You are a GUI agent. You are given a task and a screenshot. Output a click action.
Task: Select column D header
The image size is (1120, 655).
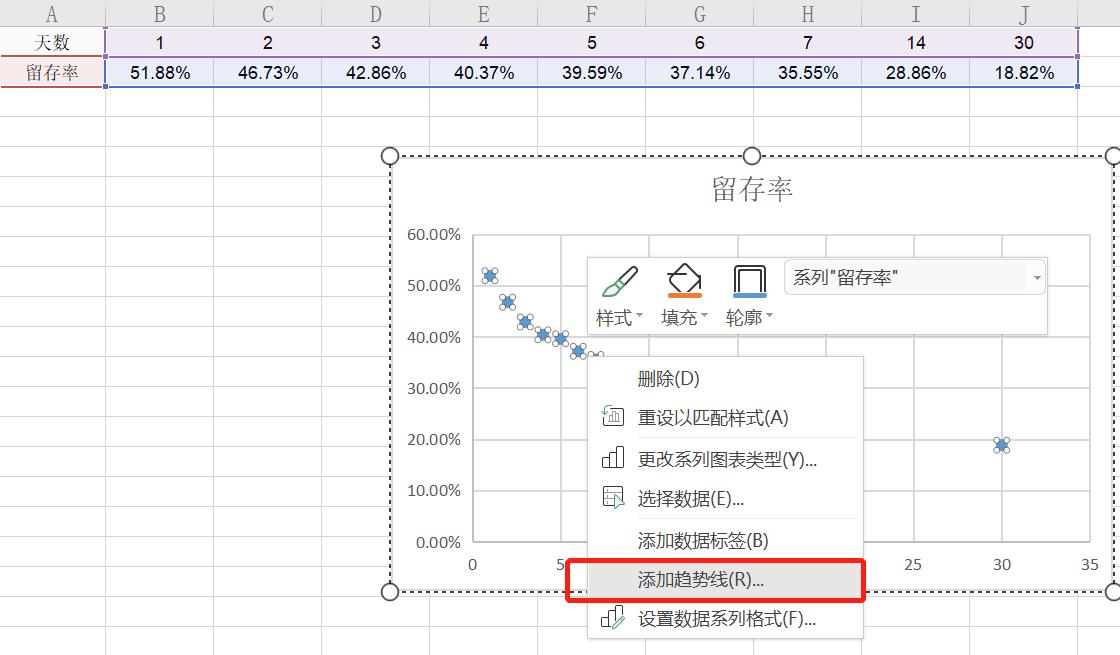[x=375, y=14]
